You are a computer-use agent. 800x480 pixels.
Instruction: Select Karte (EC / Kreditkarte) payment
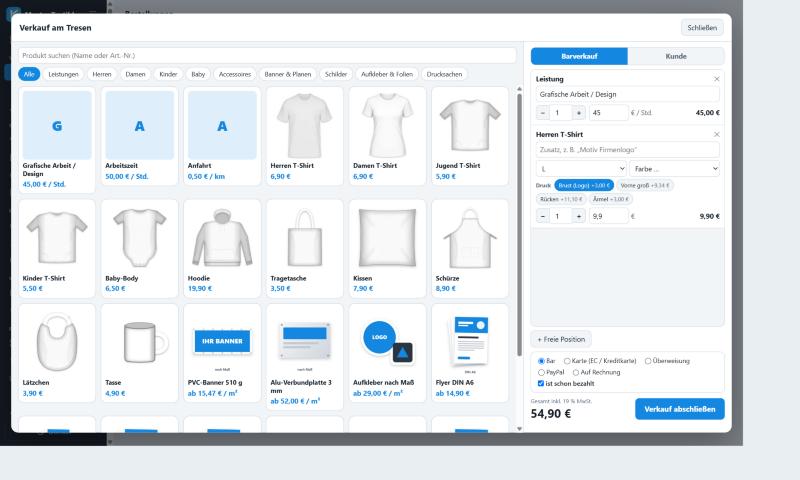tap(567, 361)
